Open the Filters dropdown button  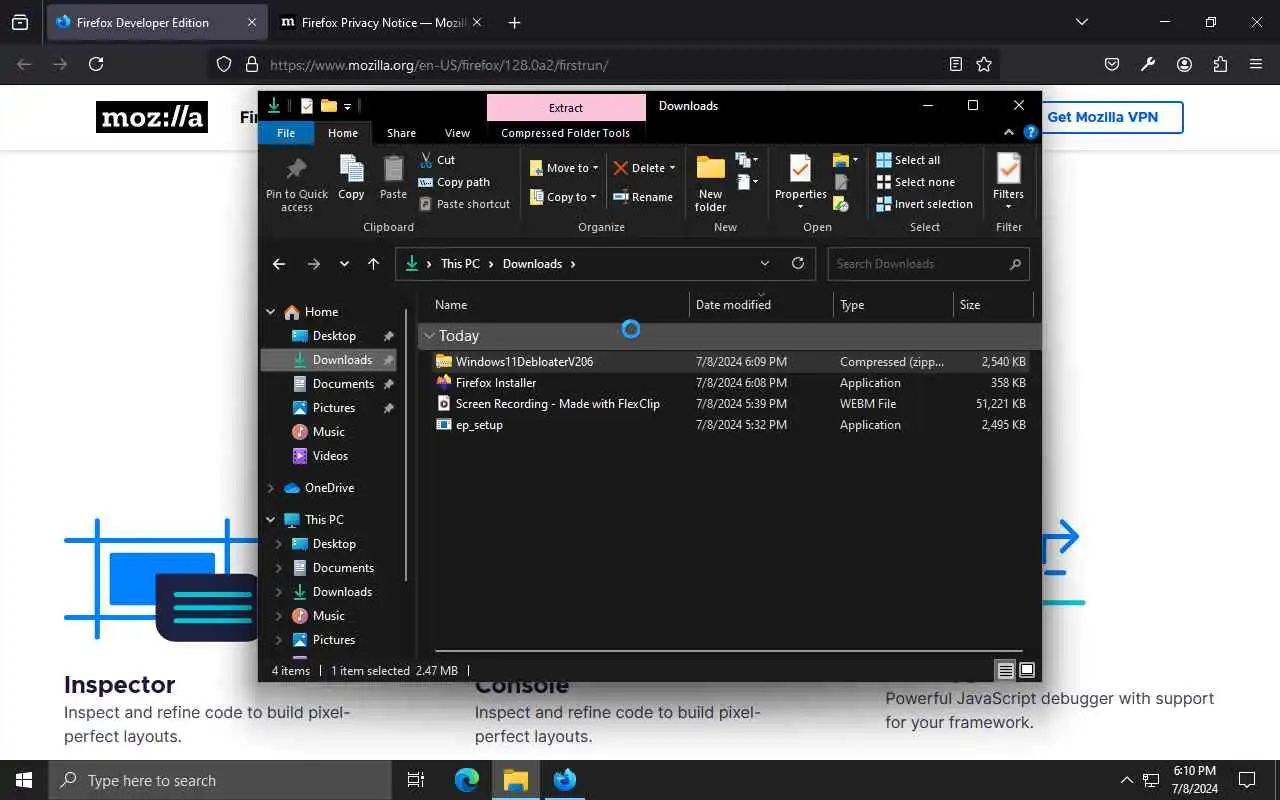coord(1008,183)
